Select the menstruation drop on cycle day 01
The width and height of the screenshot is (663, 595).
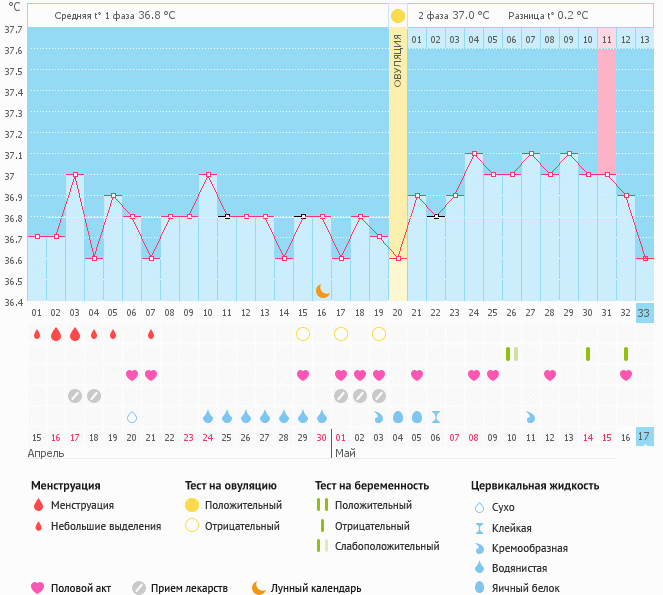tap(36, 334)
